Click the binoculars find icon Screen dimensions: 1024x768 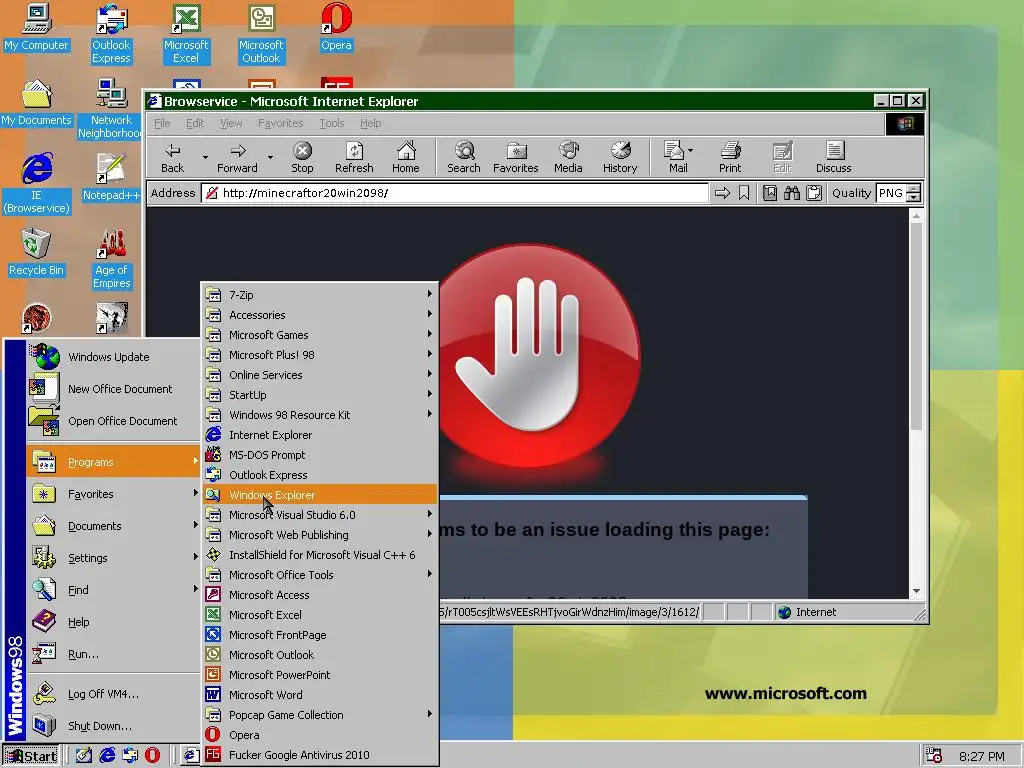792,193
